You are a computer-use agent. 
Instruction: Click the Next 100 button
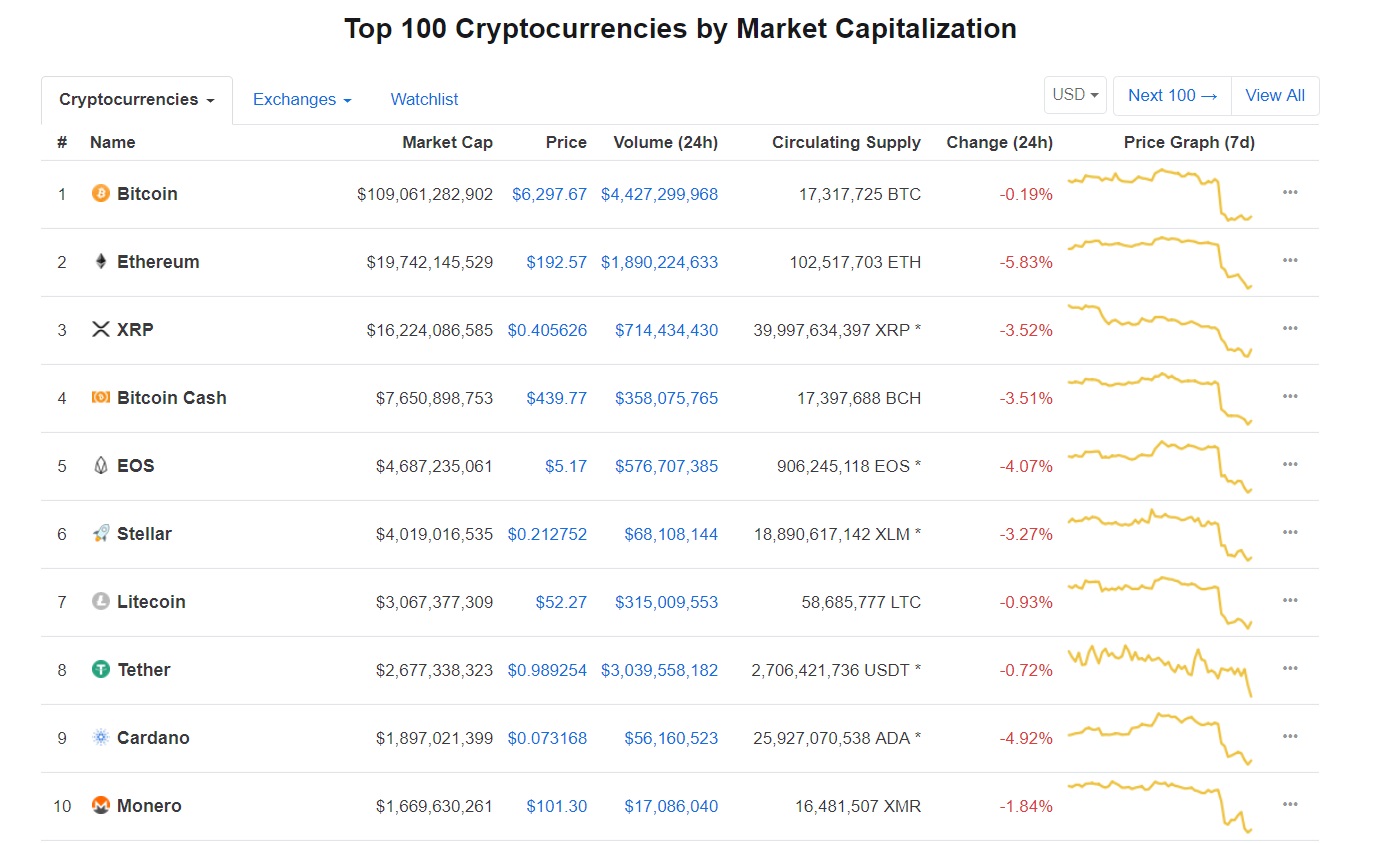pyautogui.click(x=1171, y=95)
